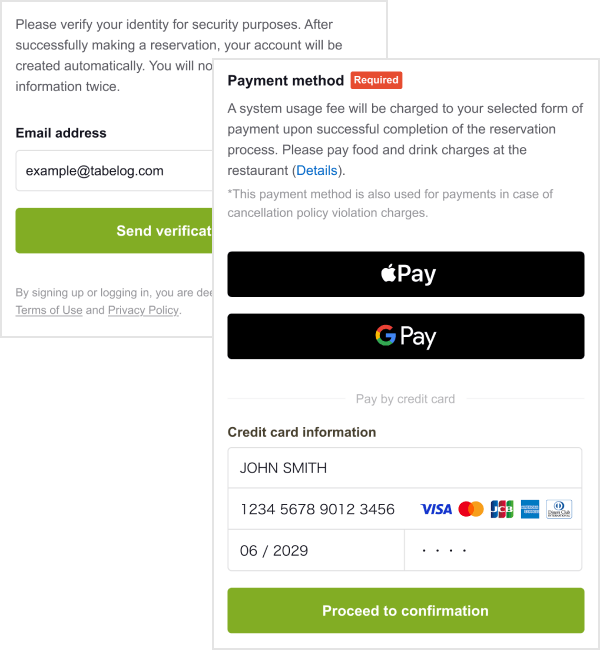The image size is (600, 656).
Task: Pay with the Google Pay button
Action: [x=406, y=336]
